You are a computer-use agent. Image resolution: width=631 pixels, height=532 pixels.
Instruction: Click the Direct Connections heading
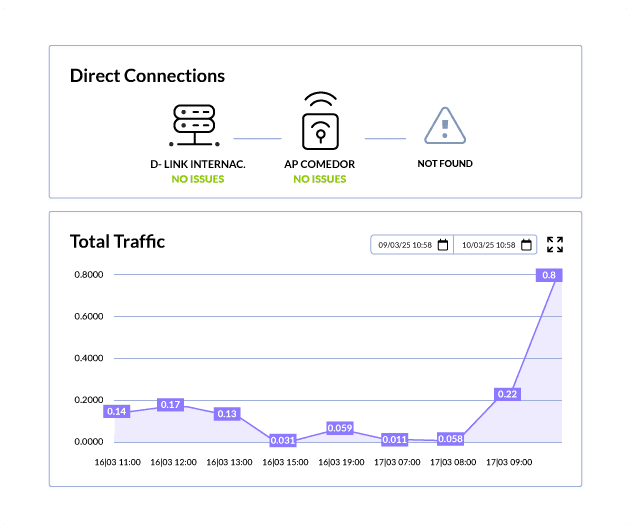[x=147, y=76]
